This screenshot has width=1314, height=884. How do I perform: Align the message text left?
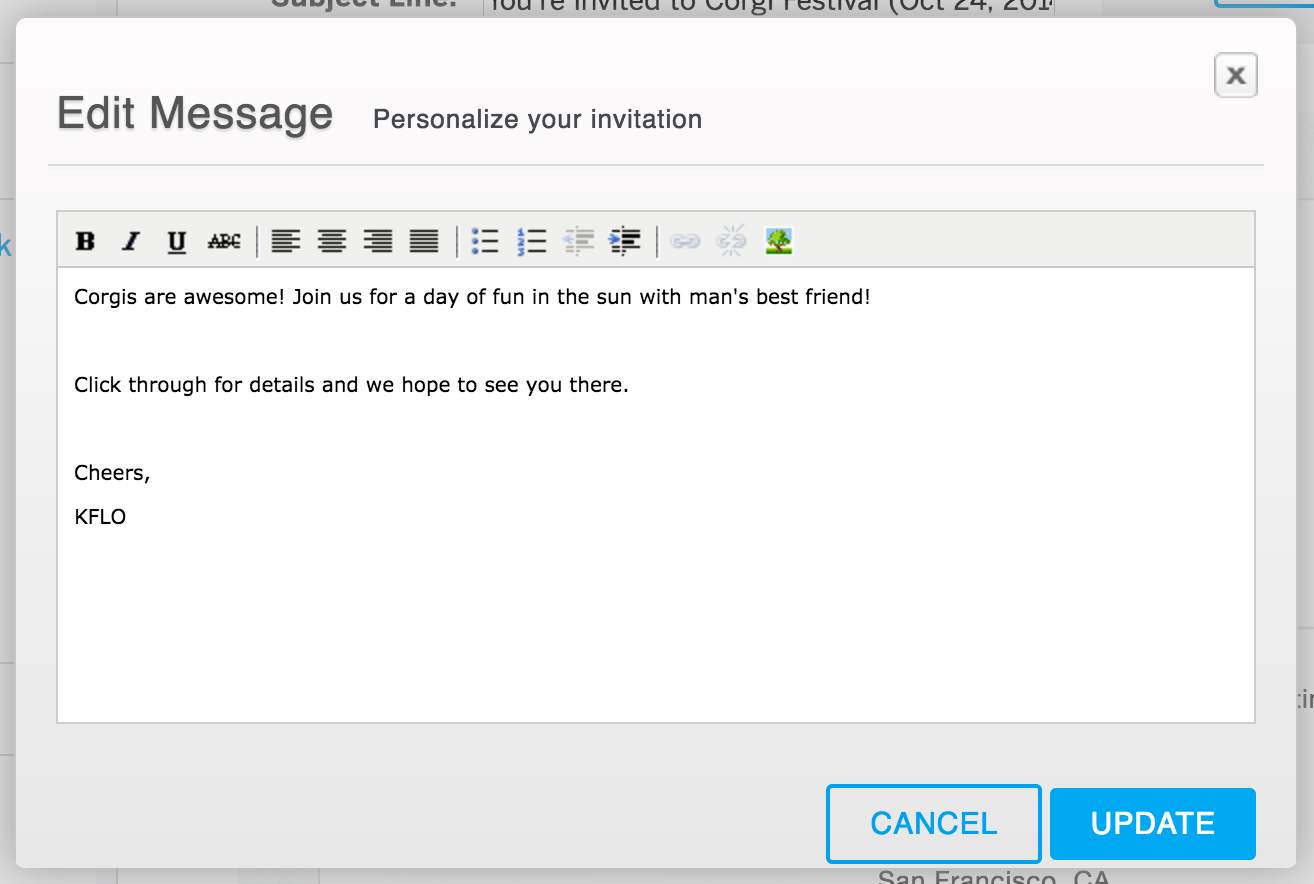click(x=285, y=240)
